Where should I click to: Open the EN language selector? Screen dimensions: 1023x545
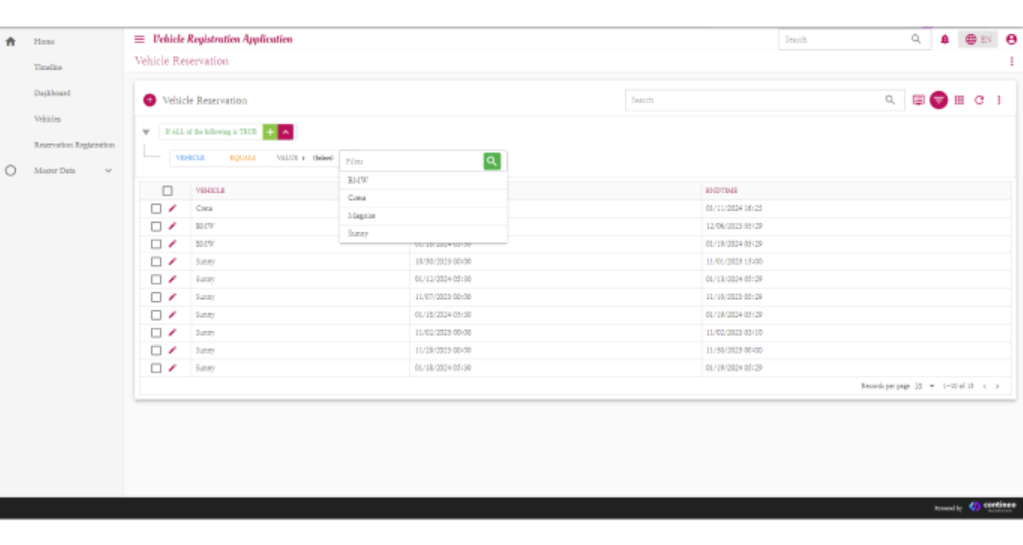click(978, 39)
